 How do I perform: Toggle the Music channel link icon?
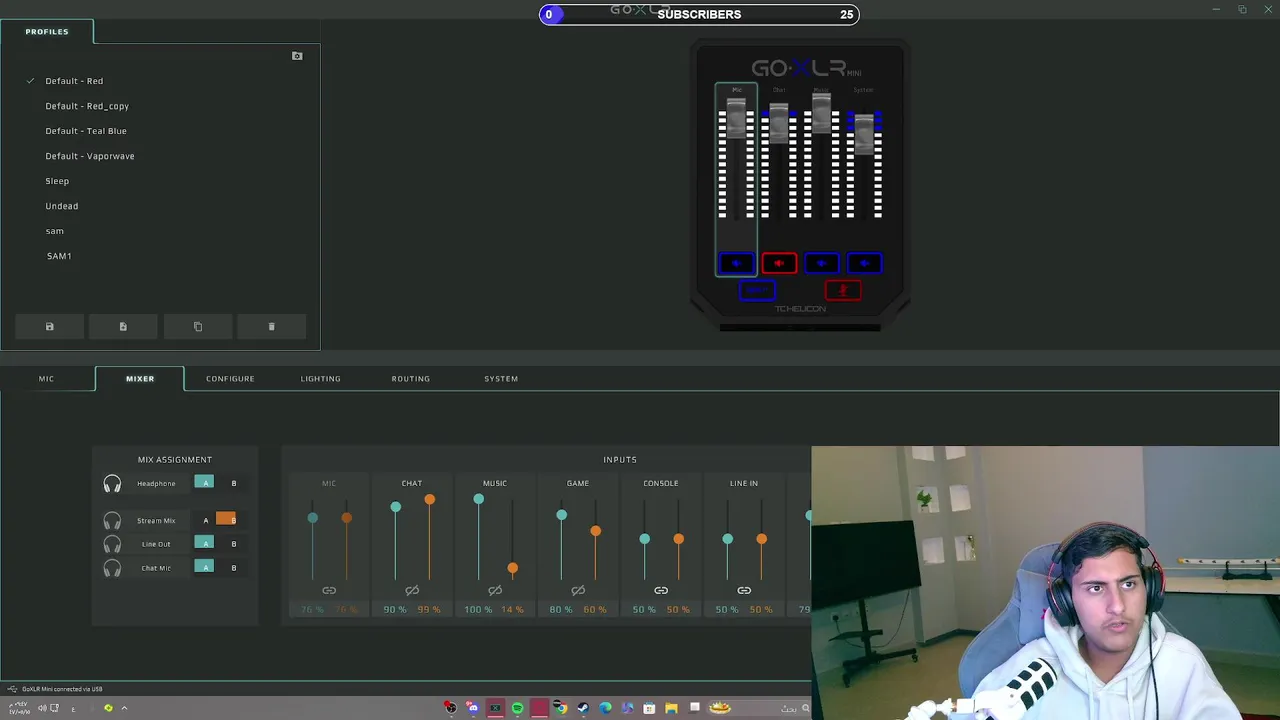coord(495,591)
